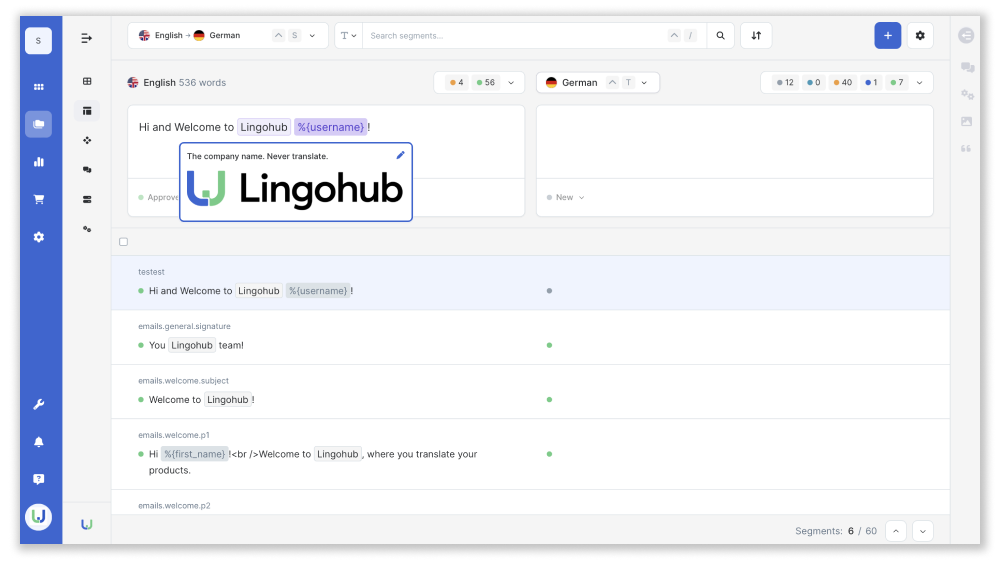Open the two-dots icon in secondary sidebar

[87, 229]
